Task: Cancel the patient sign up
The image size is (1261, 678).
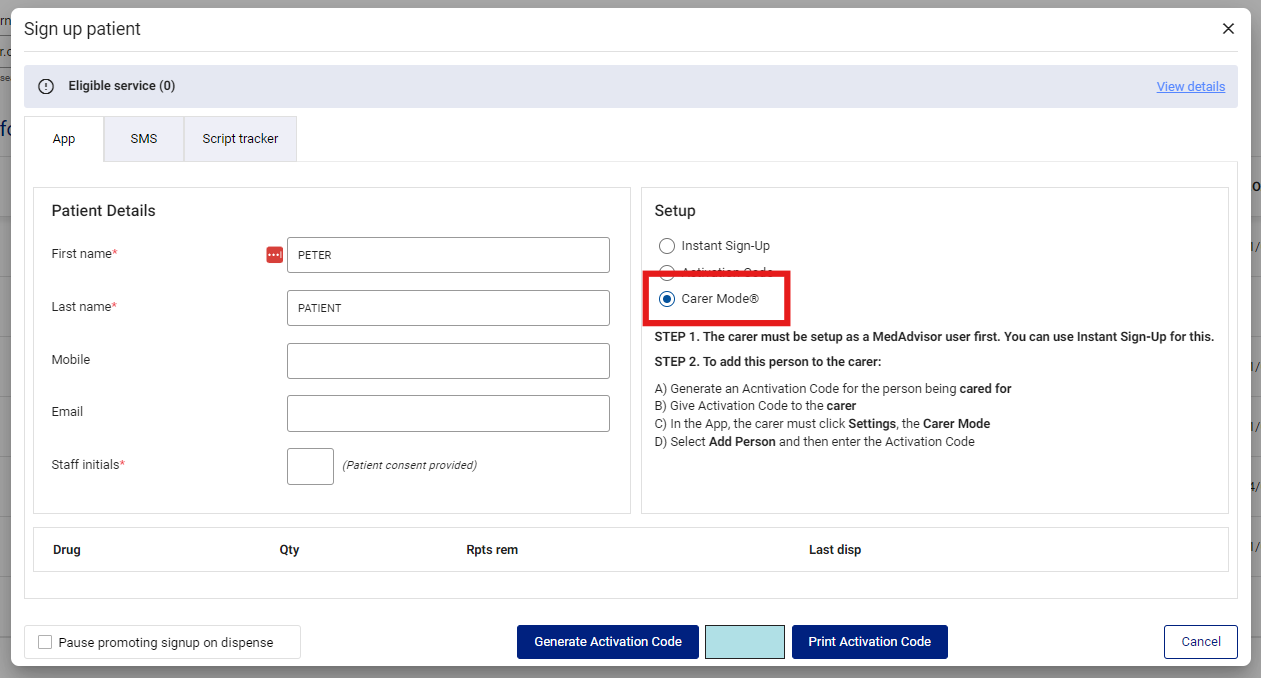Action: point(1201,642)
